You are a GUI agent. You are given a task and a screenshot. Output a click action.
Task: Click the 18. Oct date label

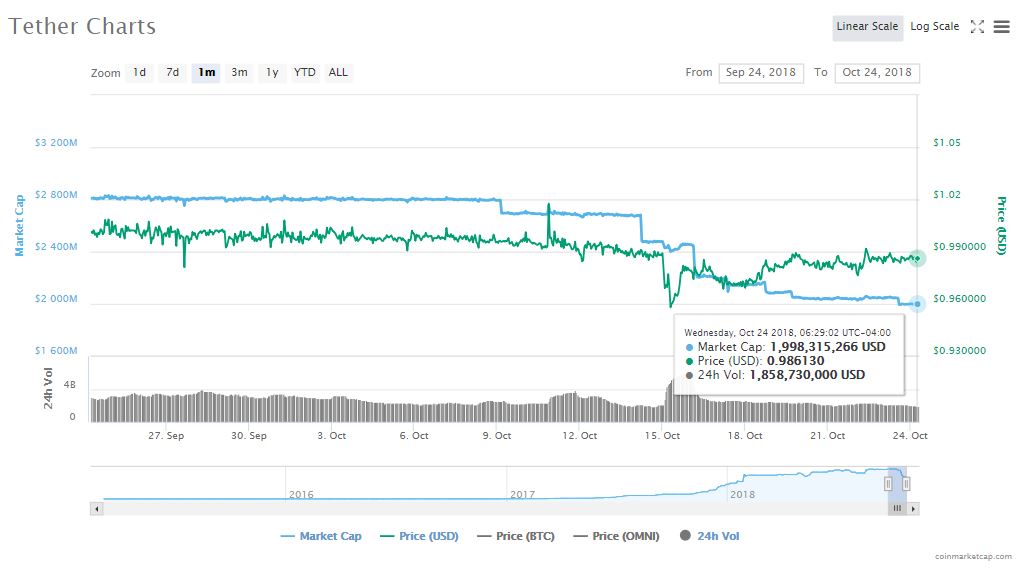pyautogui.click(x=745, y=436)
